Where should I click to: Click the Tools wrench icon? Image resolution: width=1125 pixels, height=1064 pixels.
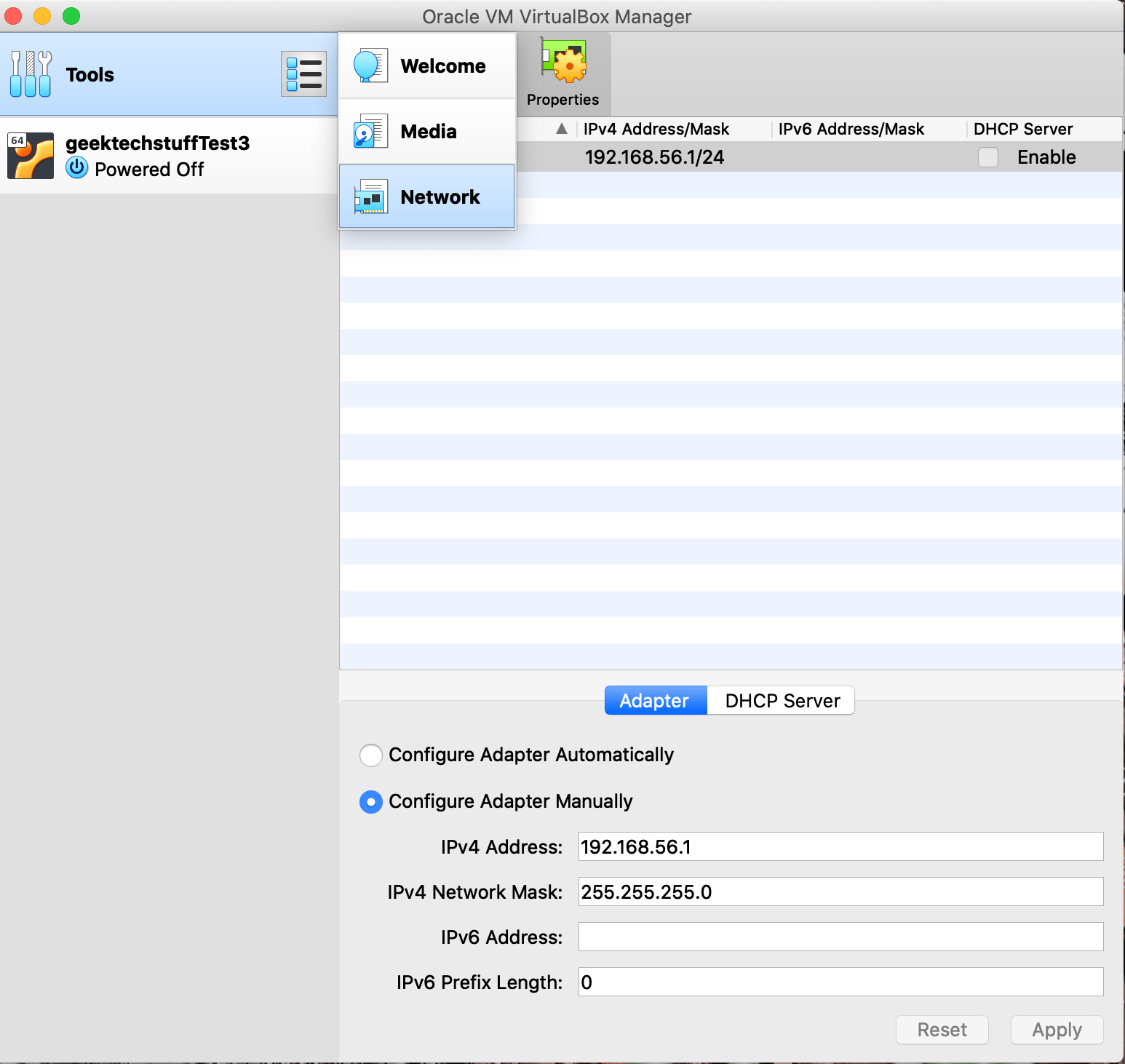coord(31,74)
